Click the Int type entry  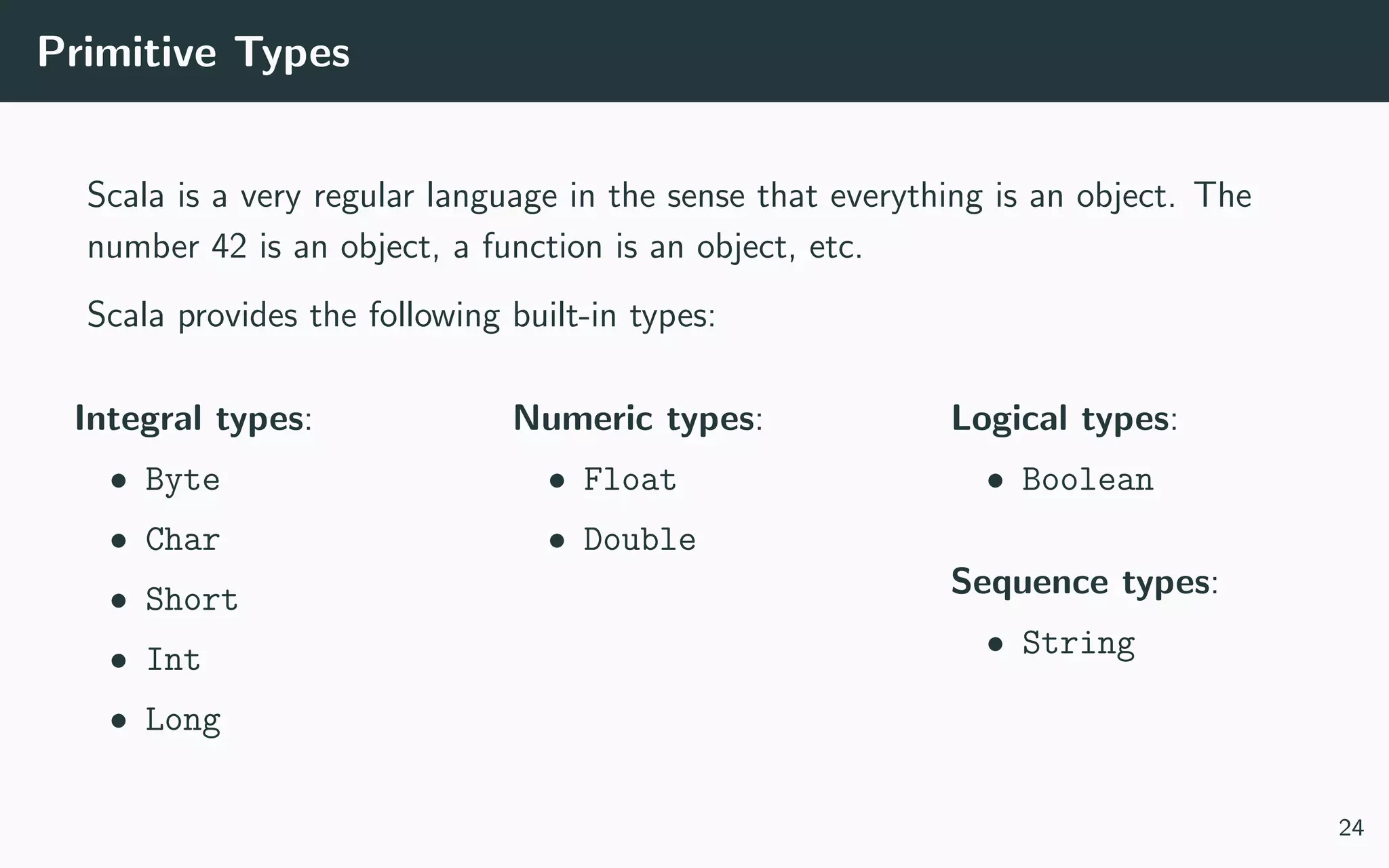tap(174, 660)
